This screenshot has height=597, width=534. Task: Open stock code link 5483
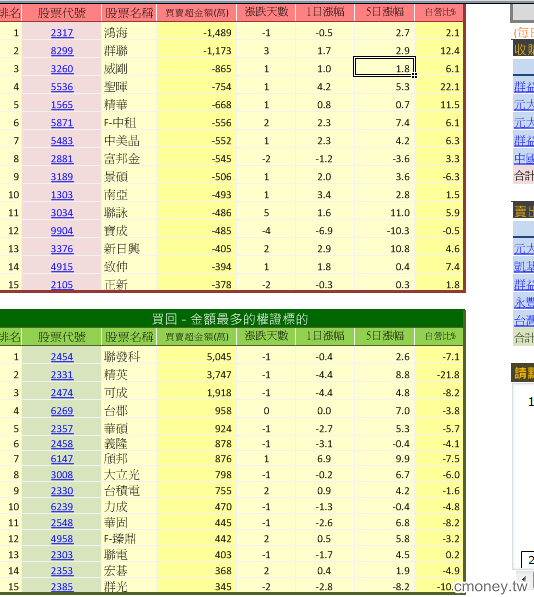(x=62, y=141)
